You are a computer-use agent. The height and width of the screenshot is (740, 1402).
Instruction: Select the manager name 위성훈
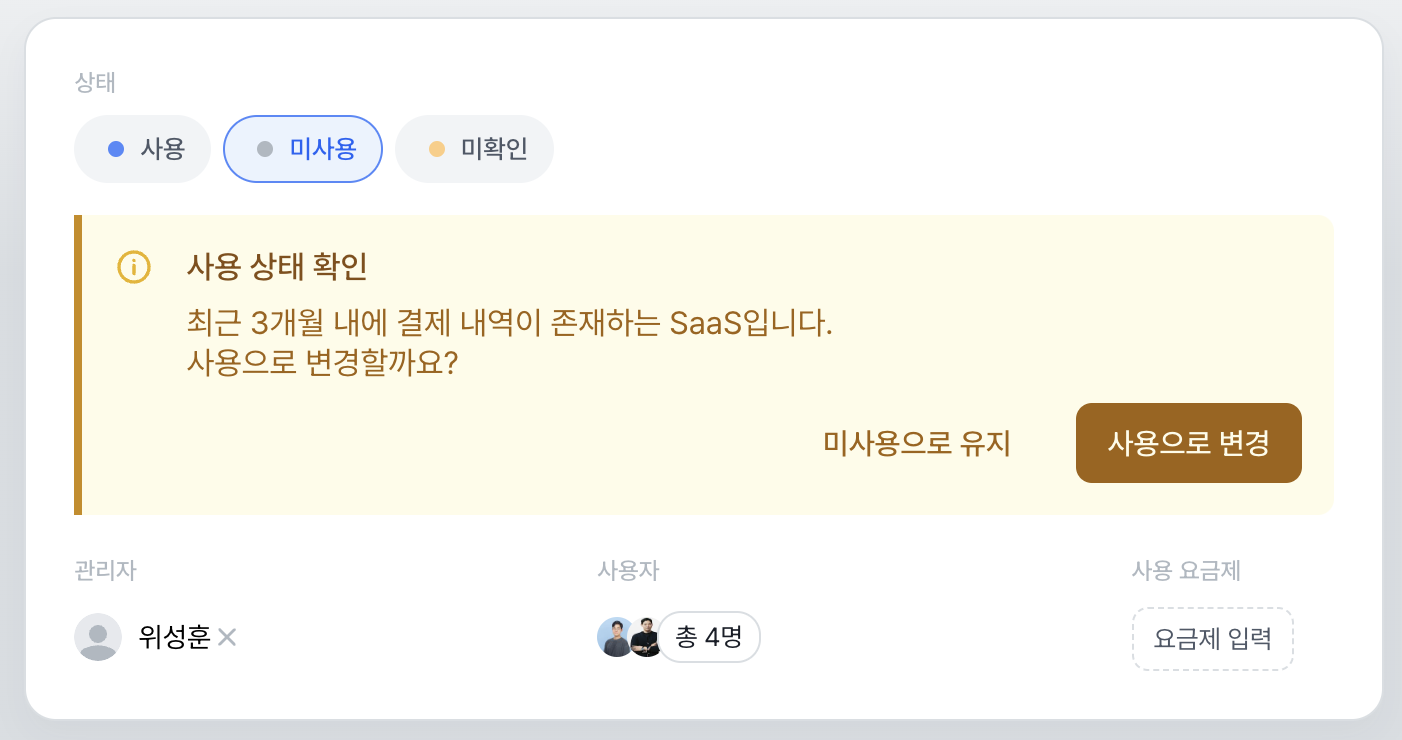(x=175, y=637)
